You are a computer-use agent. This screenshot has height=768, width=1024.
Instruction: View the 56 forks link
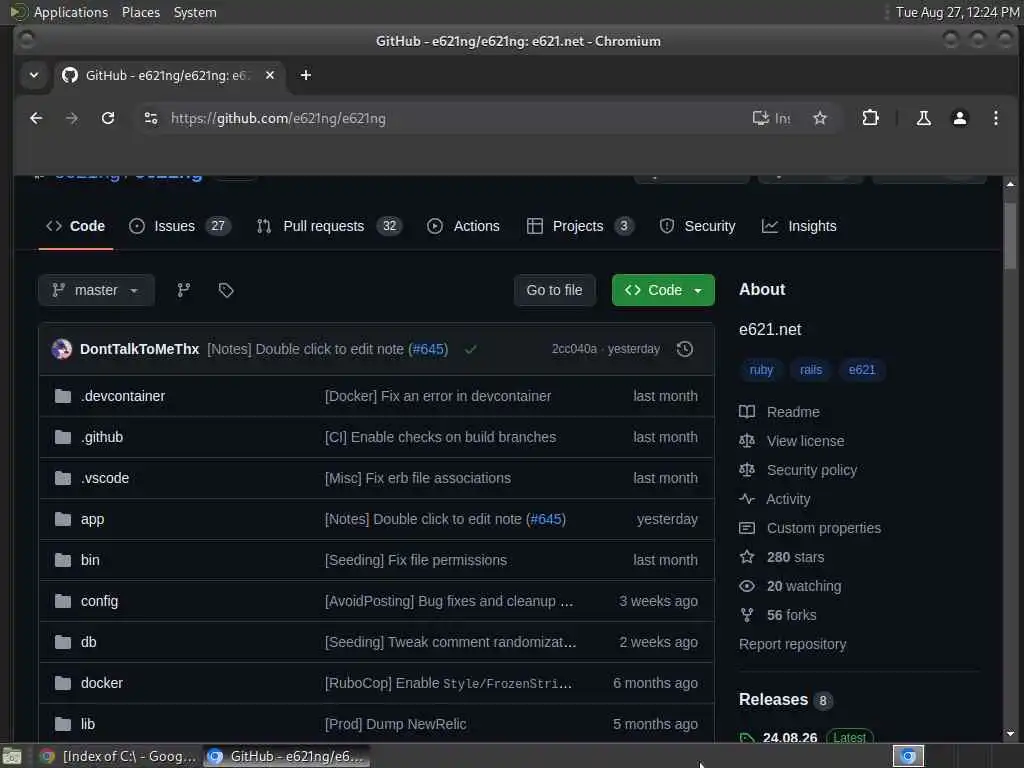click(x=778, y=615)
